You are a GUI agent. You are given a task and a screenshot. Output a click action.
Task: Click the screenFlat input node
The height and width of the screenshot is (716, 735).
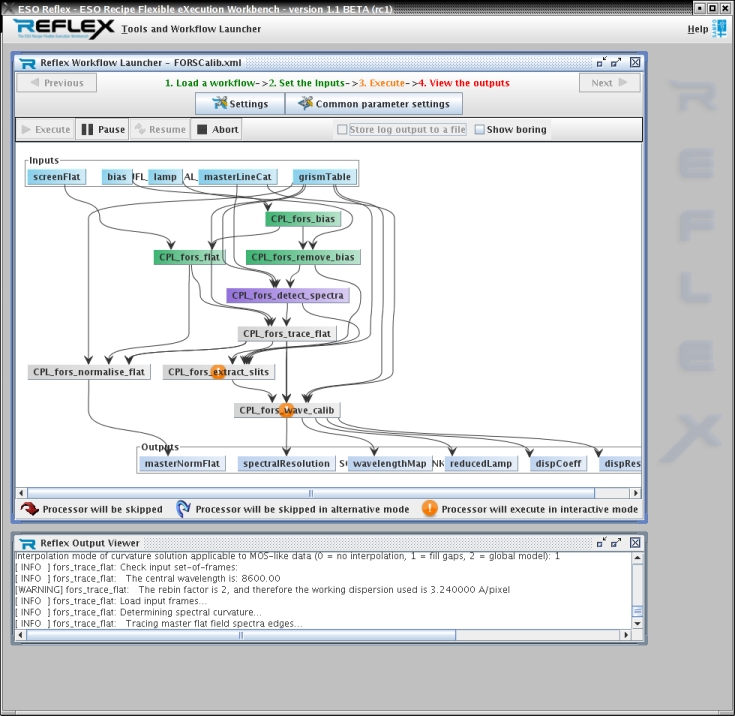[57, 177]
